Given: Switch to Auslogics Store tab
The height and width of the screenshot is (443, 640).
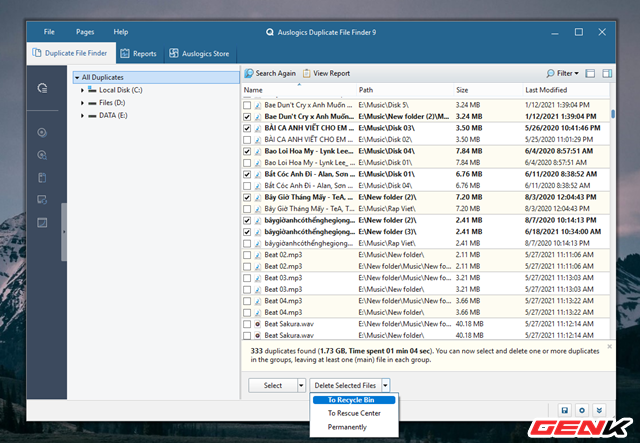Looking at the screenshot, I should (x=200, y=53).
